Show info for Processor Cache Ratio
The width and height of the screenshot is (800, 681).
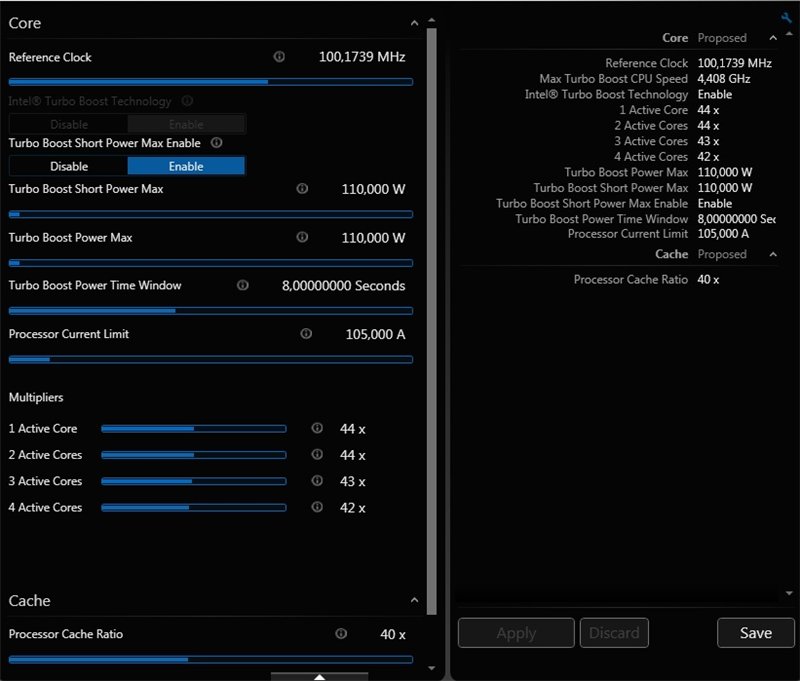pos(341,634)
